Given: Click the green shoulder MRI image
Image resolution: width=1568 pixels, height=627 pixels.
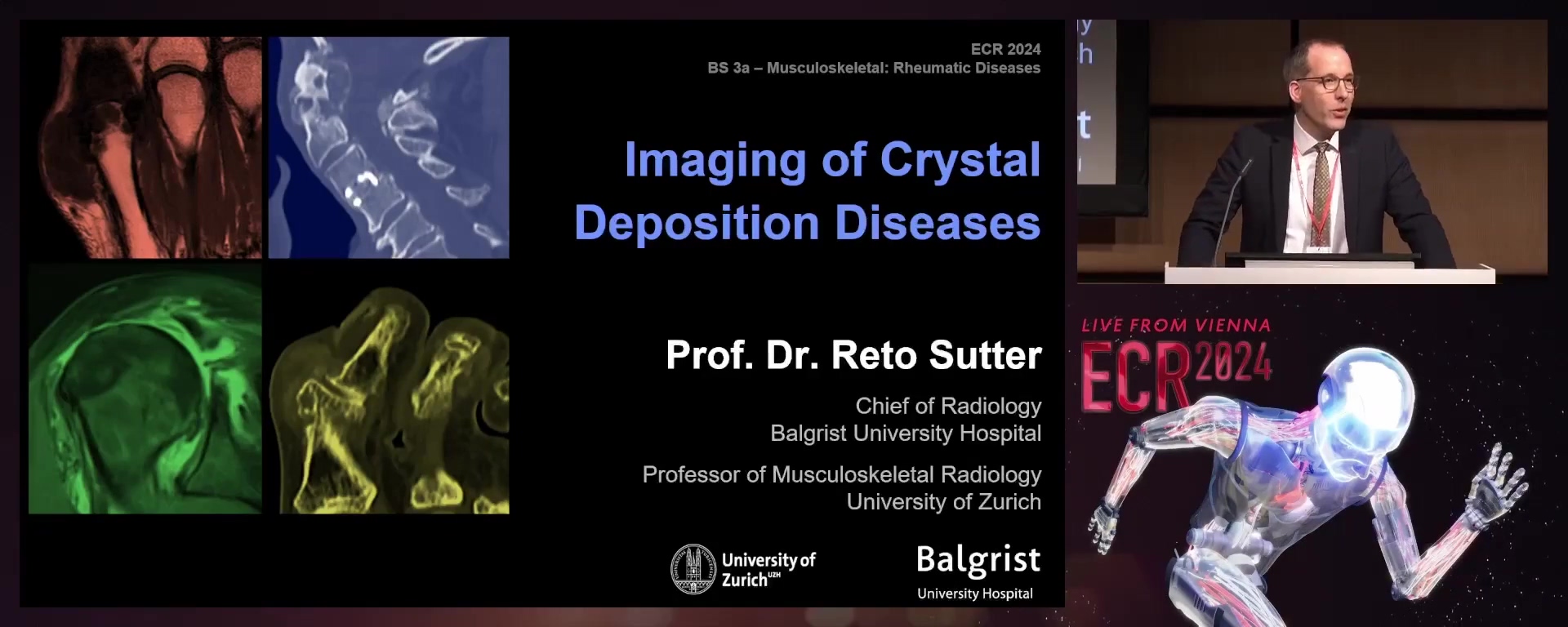Looking at the screenshot, I should pyautogui.click(x=145, y=389).
